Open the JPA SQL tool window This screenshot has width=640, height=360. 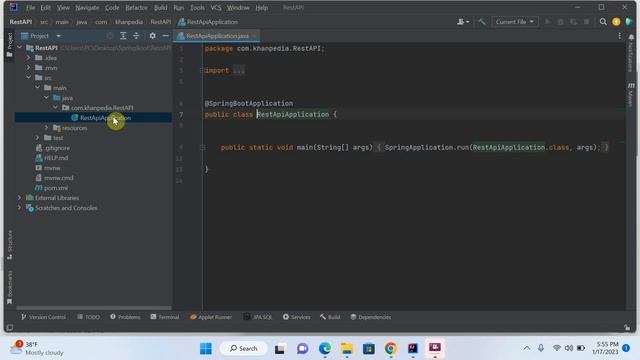tap(258, 317)
